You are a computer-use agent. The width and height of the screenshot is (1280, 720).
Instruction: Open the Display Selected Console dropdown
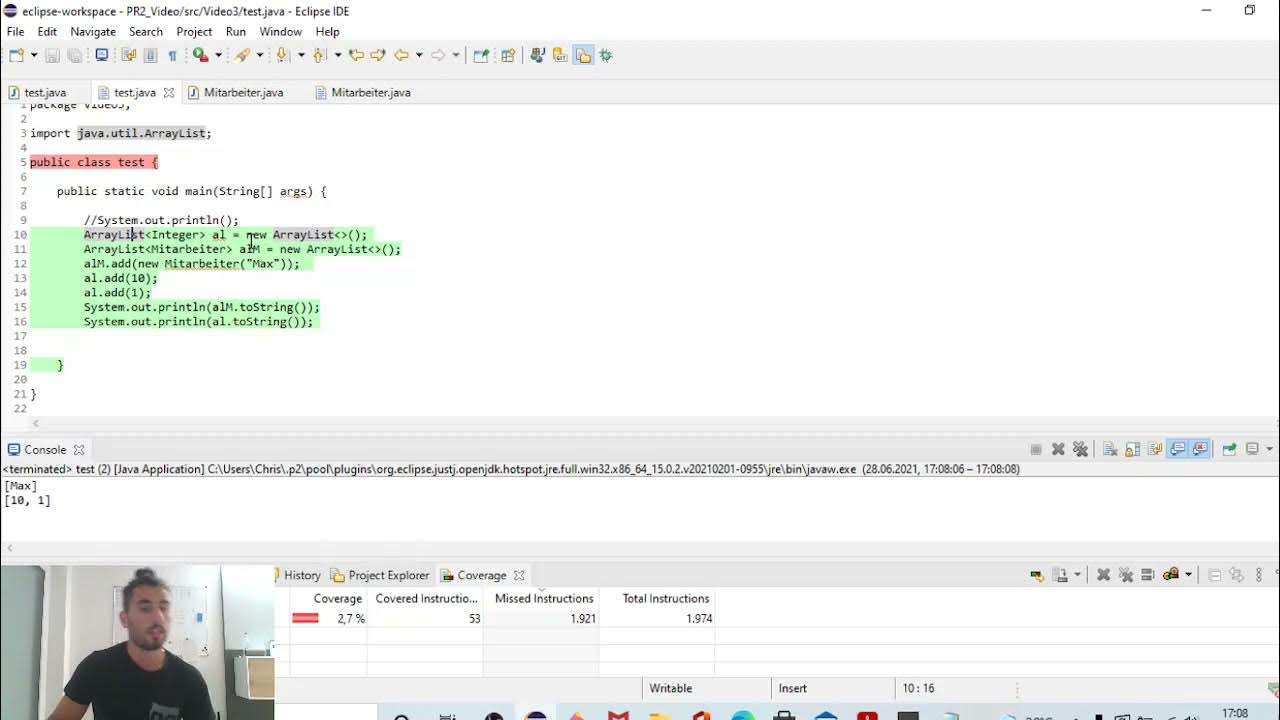[1269, 450]
